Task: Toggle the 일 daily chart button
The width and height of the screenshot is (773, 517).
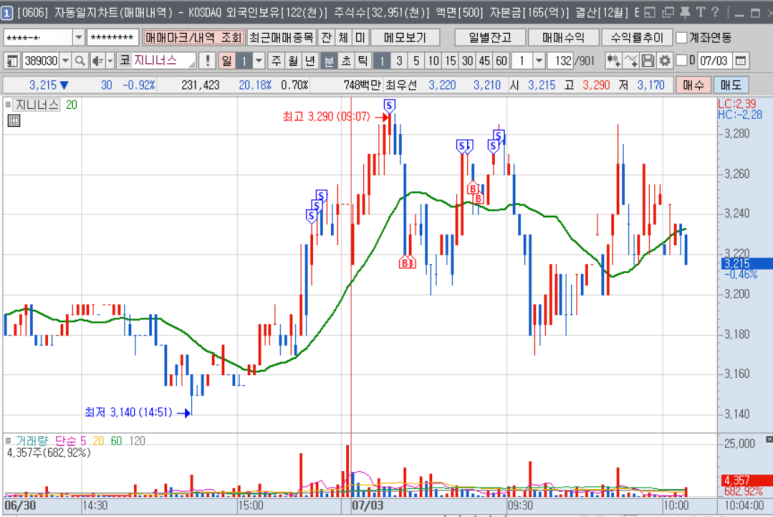Action: coord(226,61)
